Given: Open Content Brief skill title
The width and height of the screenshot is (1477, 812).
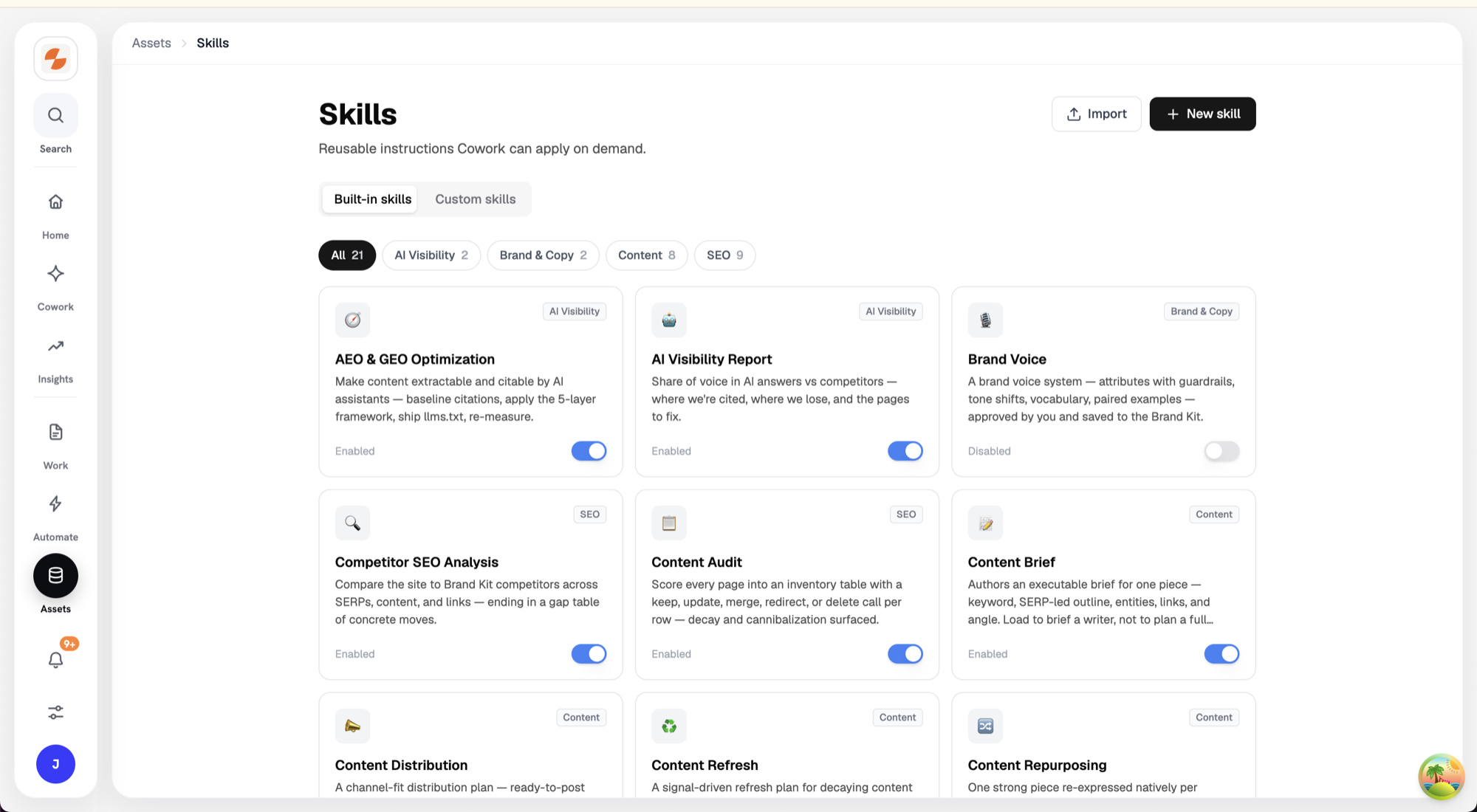Looking at the screenshot, I should pyautogui.click(x=1011, y=562).
